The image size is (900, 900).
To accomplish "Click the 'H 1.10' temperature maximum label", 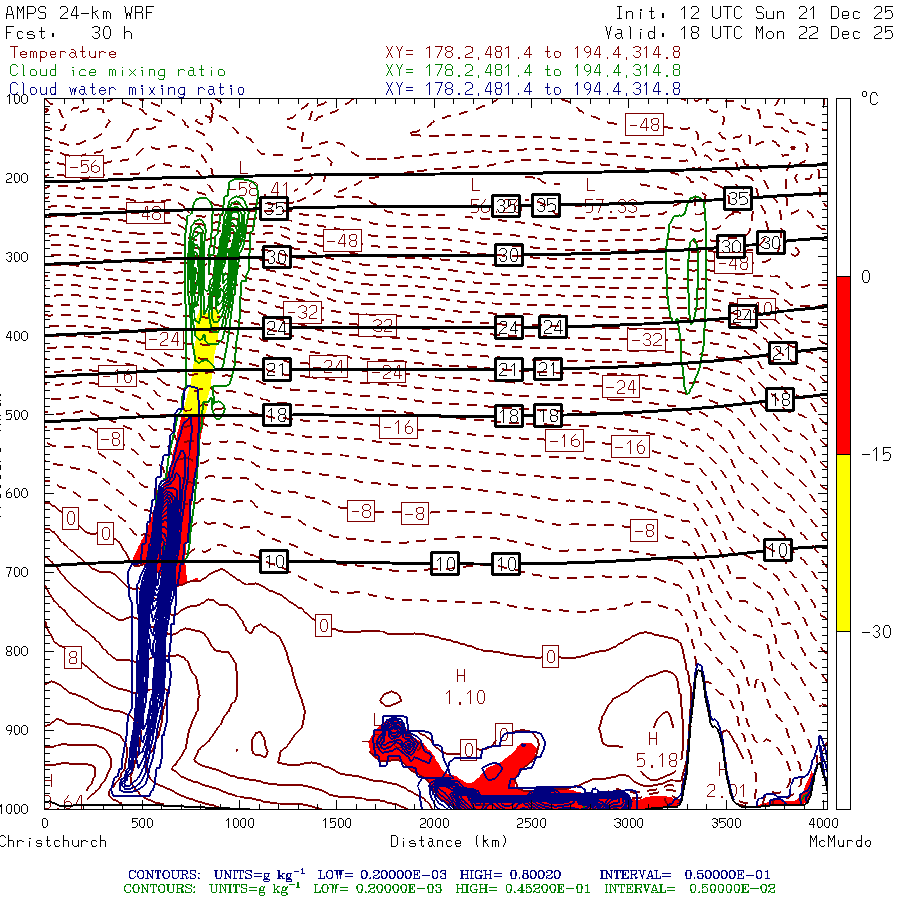I will [465, 687].
